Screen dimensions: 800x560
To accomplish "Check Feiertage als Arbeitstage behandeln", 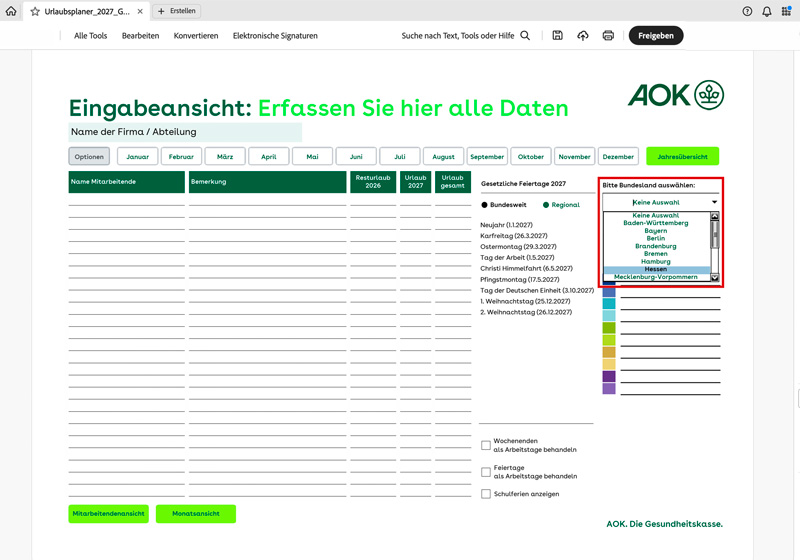I will [486, 471].
